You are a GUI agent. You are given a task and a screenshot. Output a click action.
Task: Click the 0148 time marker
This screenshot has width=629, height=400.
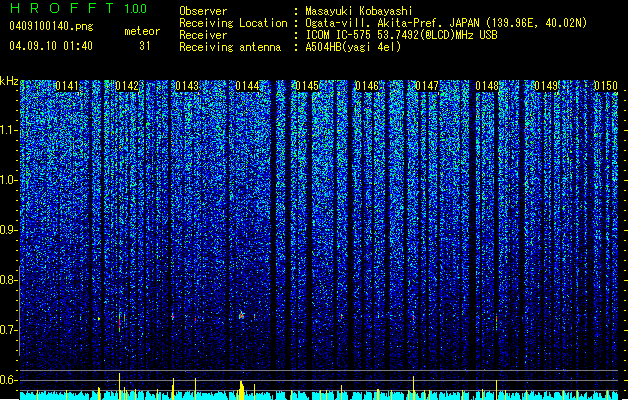pyautogui.click(x=487, y=86)
